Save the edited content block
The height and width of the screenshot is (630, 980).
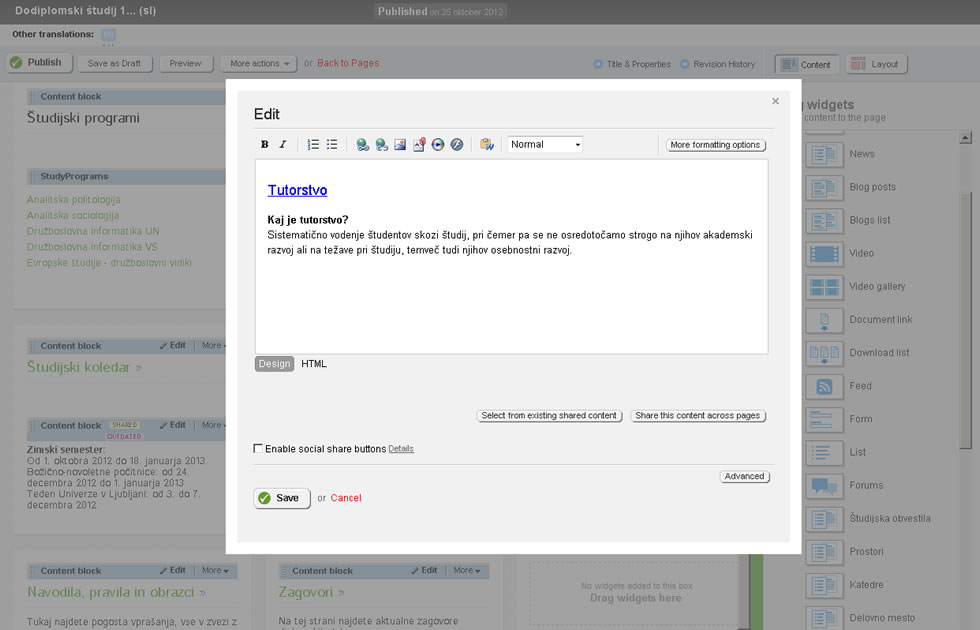(x=282, y=498)
